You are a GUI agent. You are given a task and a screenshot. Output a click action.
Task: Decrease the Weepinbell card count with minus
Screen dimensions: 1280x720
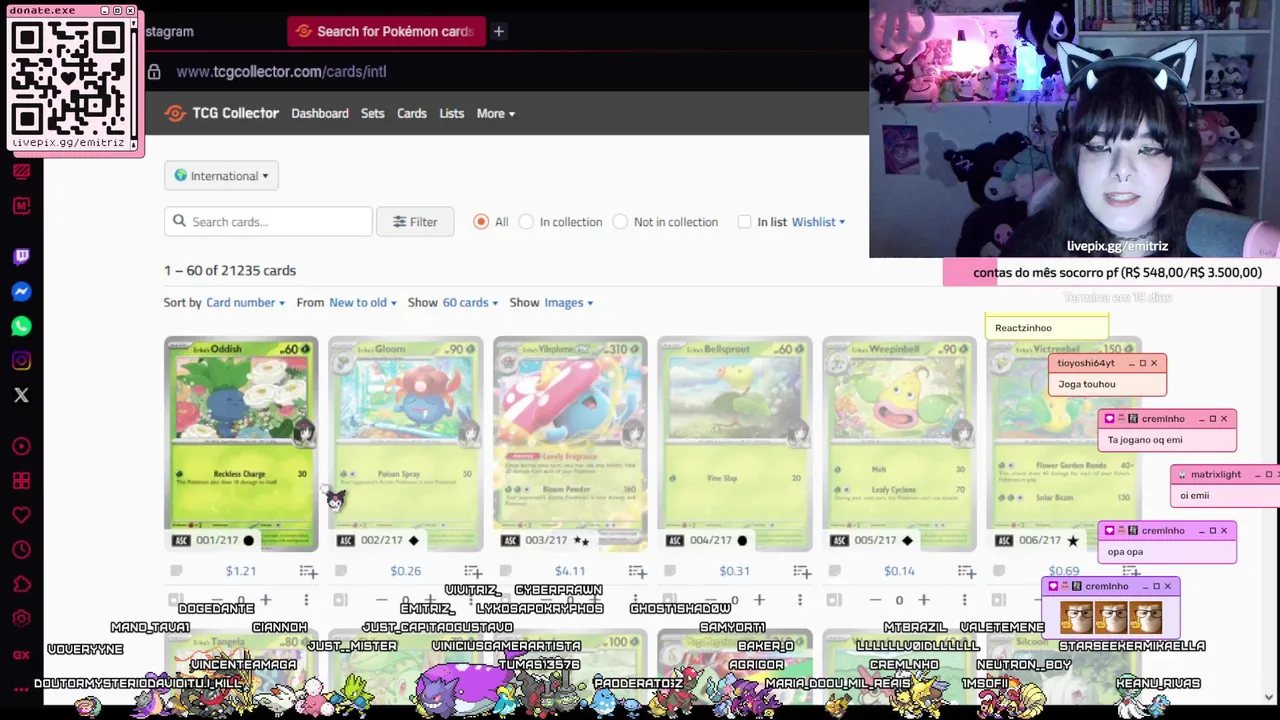click(x=875, y=600)
